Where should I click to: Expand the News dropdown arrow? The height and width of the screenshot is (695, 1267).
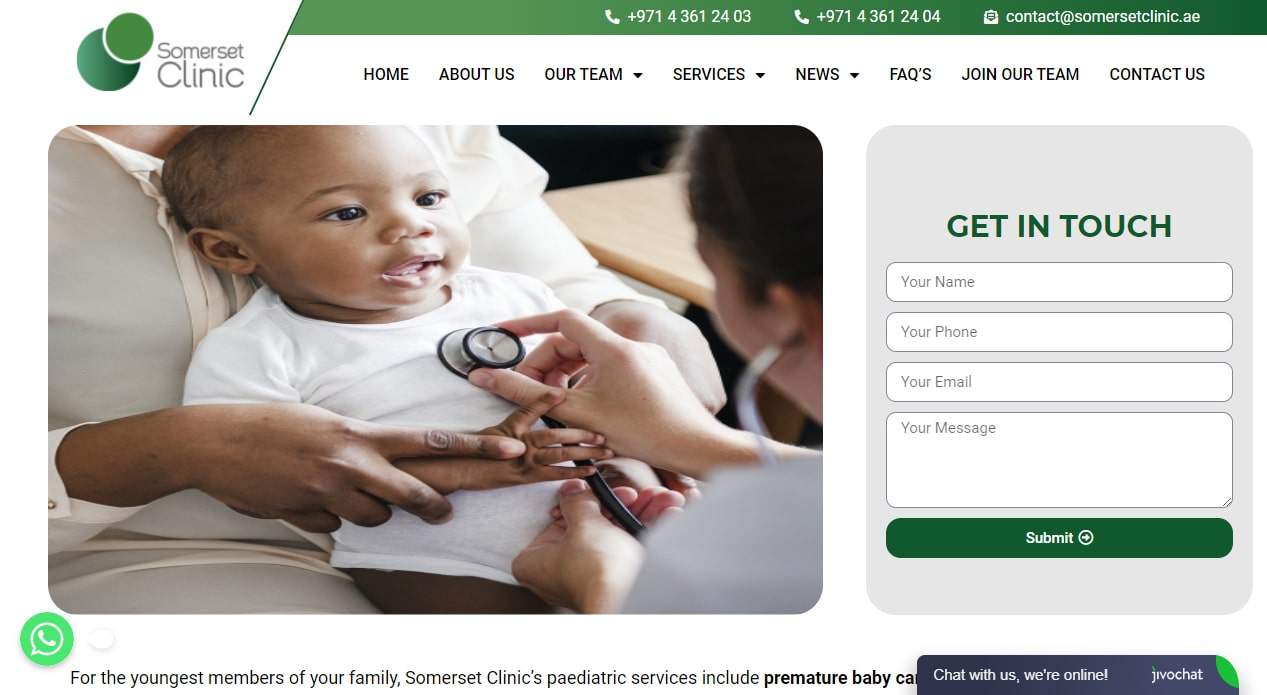854,75
